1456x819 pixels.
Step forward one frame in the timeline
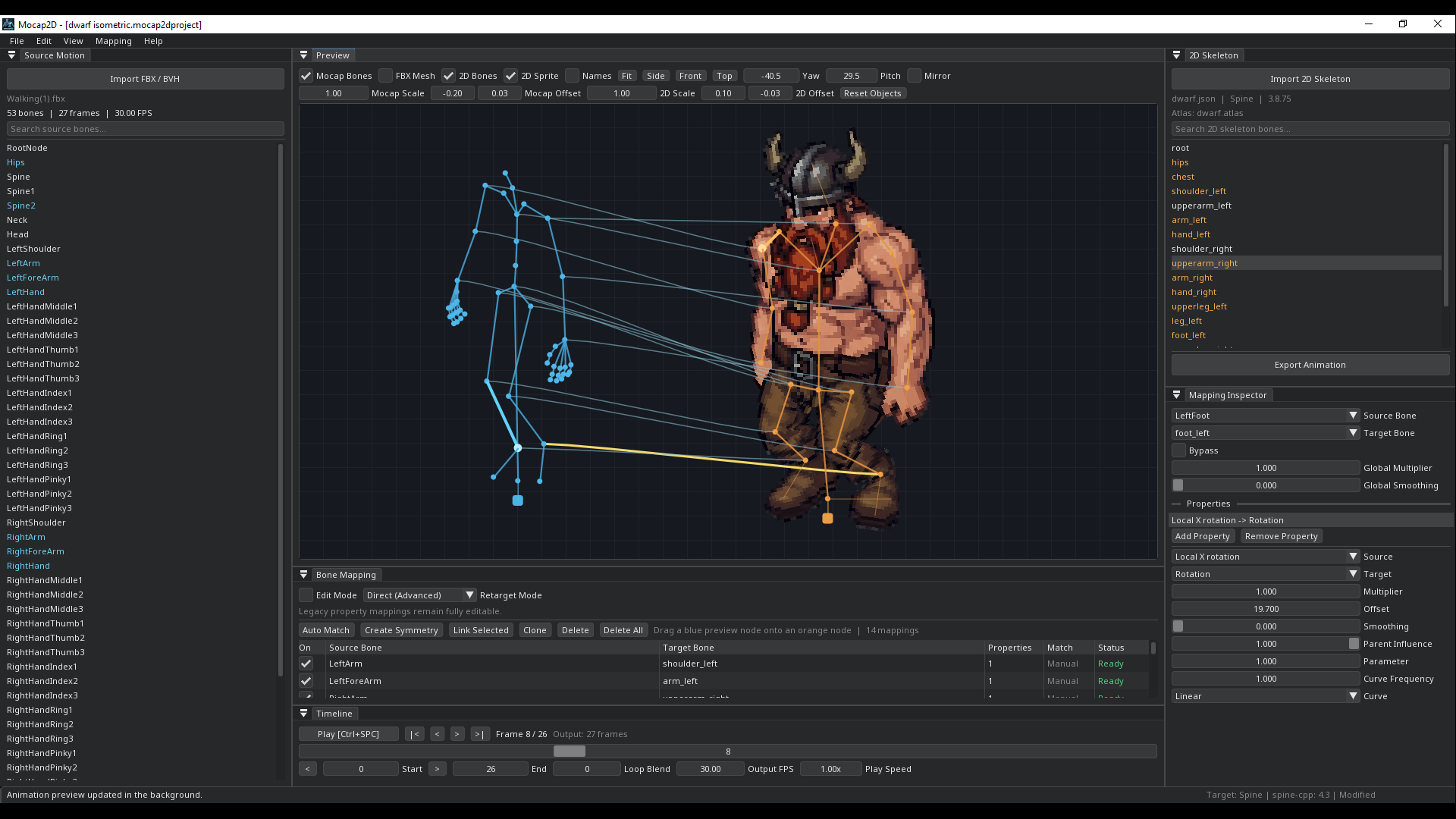point(457,734)
